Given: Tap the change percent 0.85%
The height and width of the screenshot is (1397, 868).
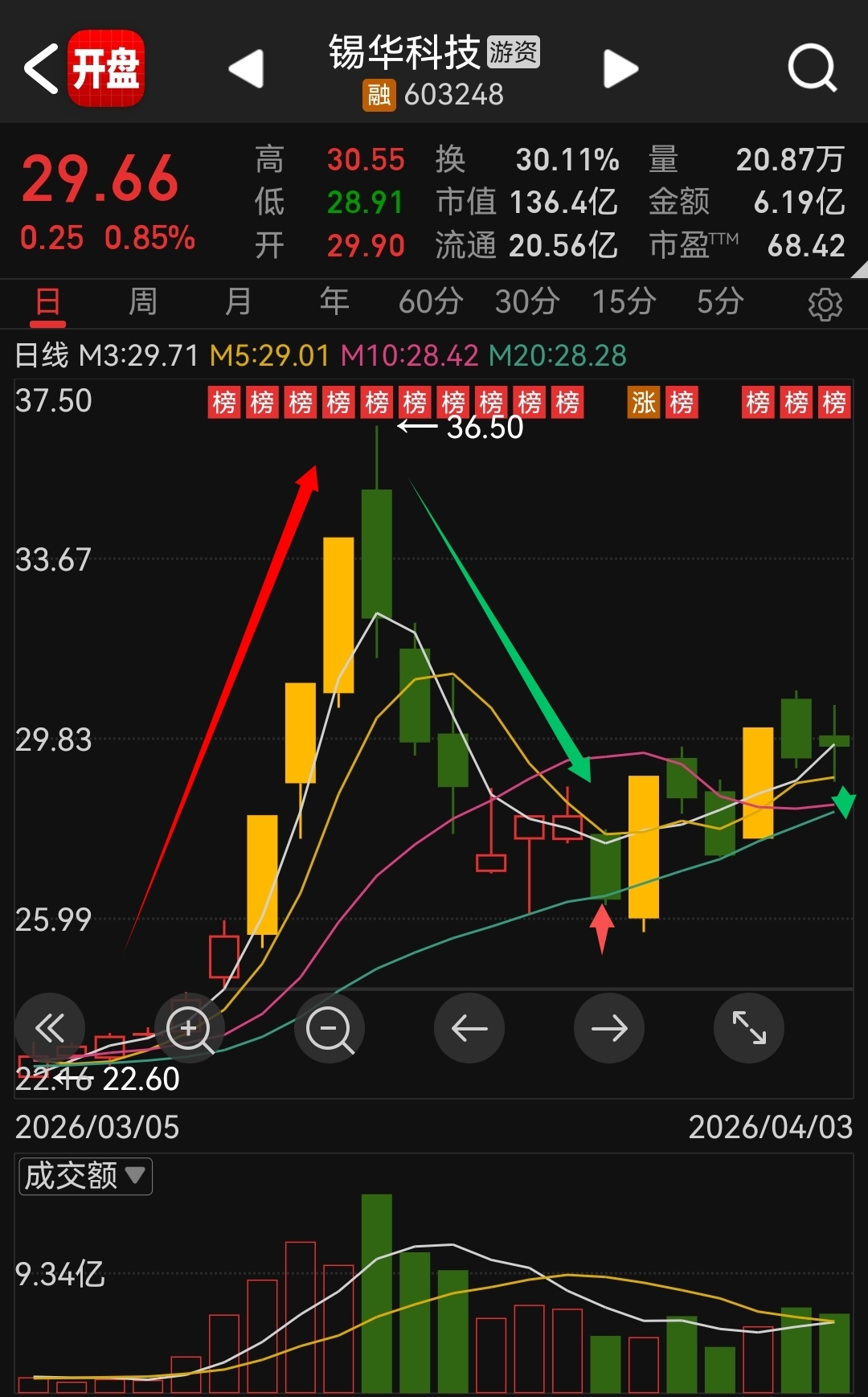Looking at the screenshot, I should pos(149,238).
